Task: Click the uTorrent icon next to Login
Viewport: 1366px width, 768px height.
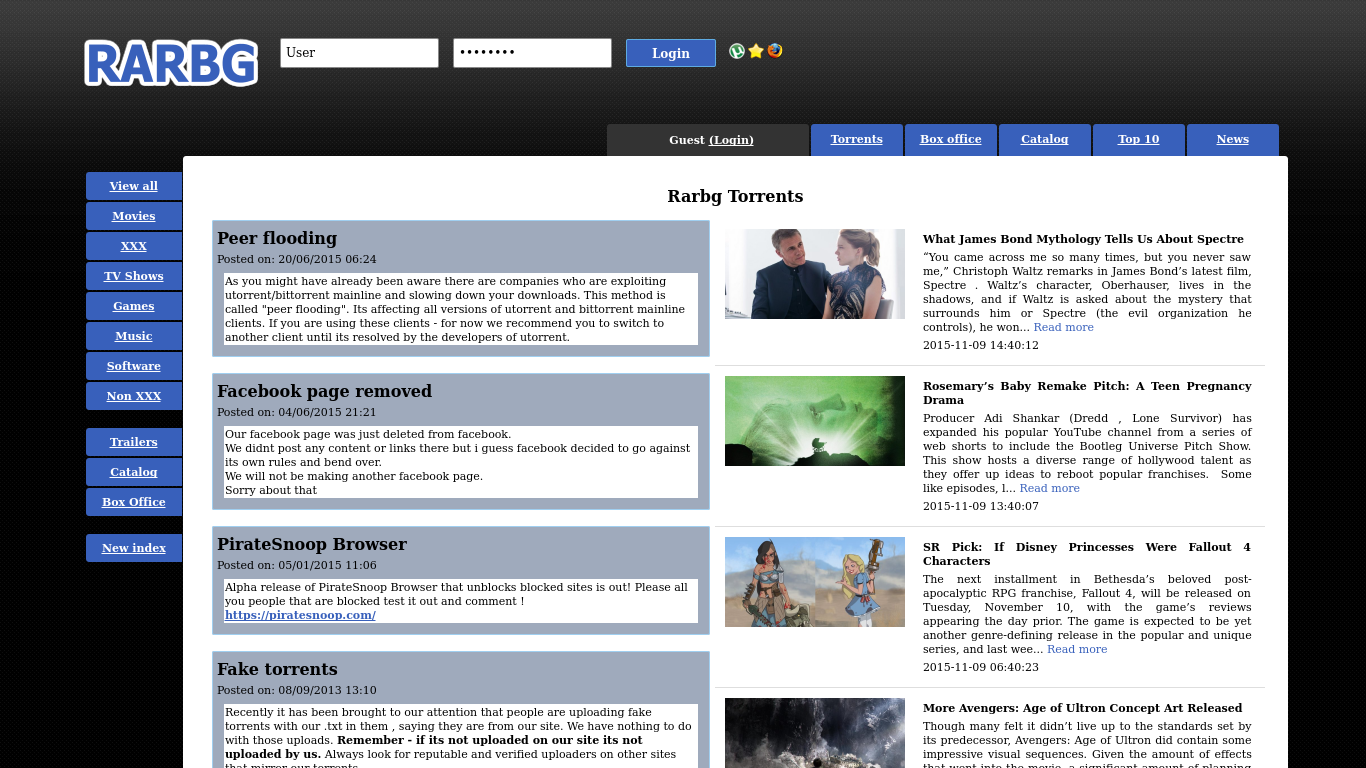Action: (737, 51)
